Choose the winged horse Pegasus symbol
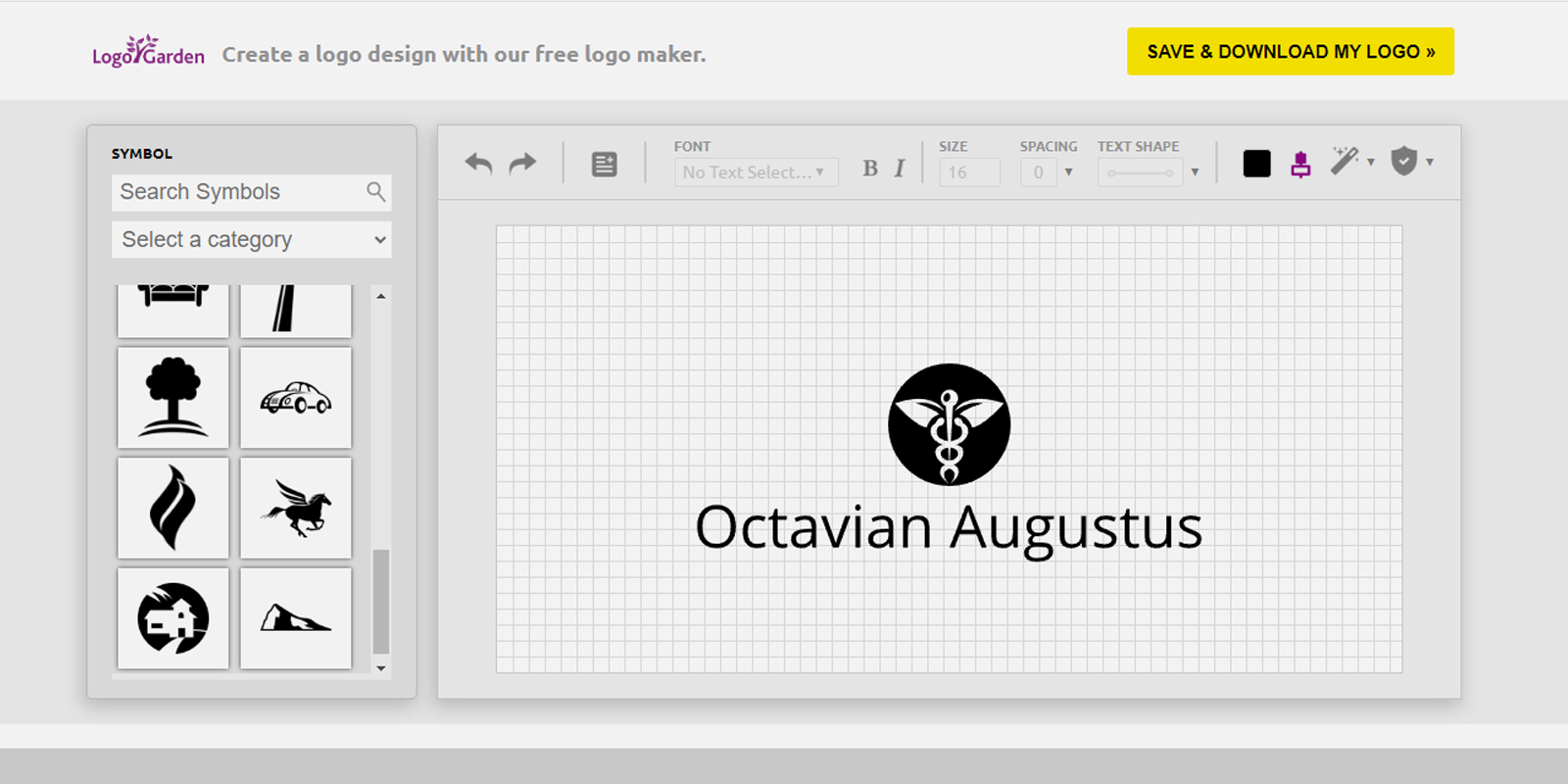Viewport: 1568px width, 784px height. [296, 508]
